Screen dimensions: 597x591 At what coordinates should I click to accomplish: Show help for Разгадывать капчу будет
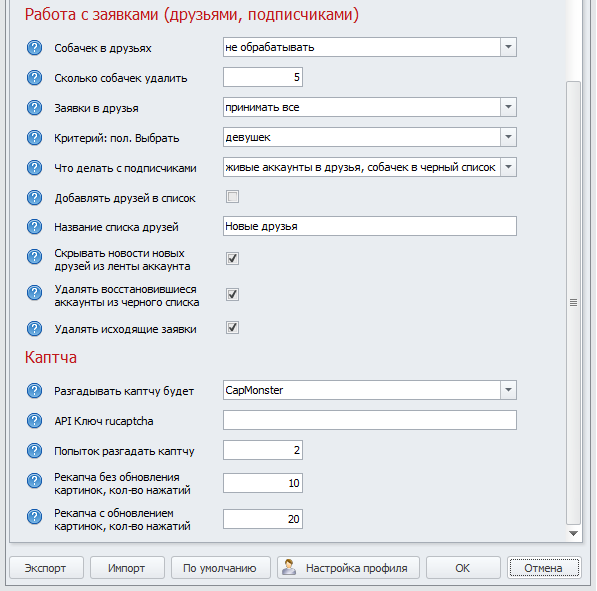click(x=34, y=391)
